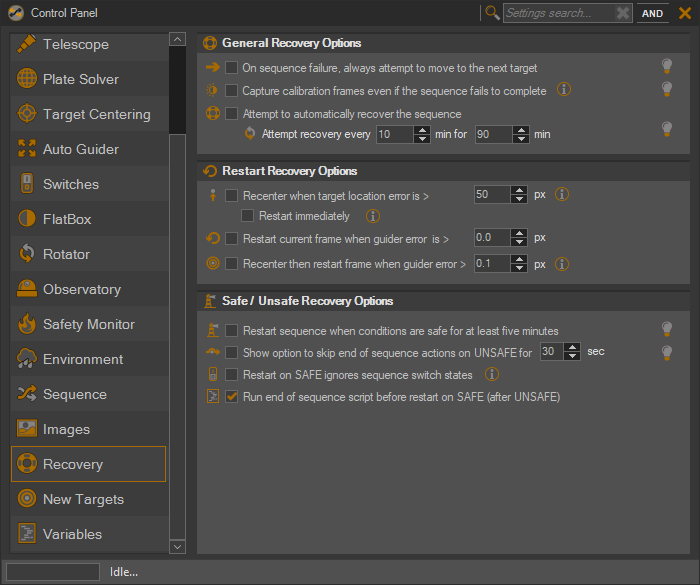Click the Sequence shuffle icon
The width and height of the screenshot is (700, 585).
tap(27, 393)
